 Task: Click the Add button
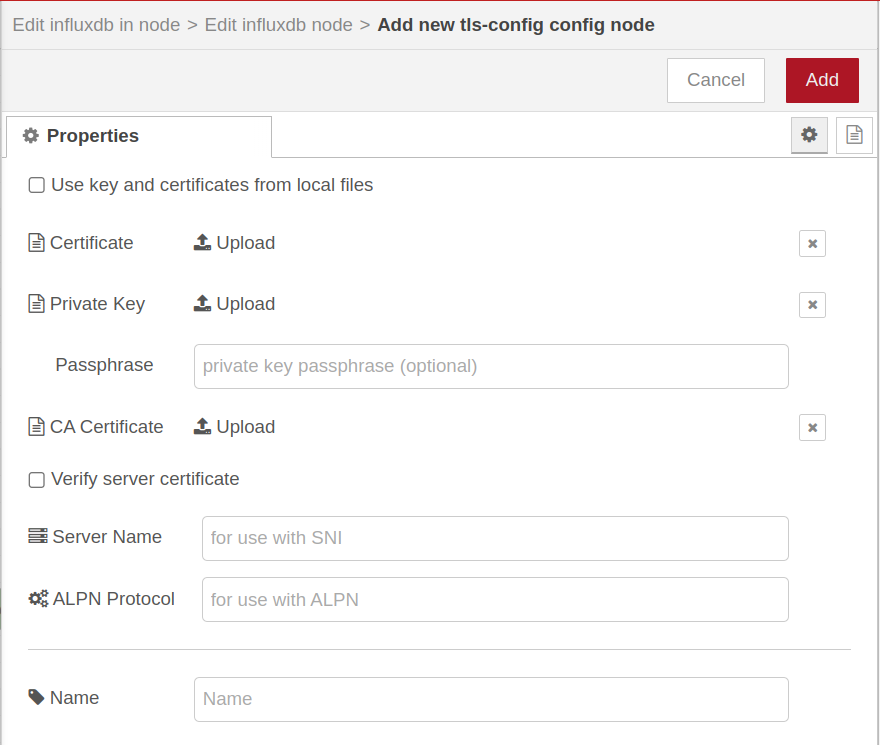point(822,80)
